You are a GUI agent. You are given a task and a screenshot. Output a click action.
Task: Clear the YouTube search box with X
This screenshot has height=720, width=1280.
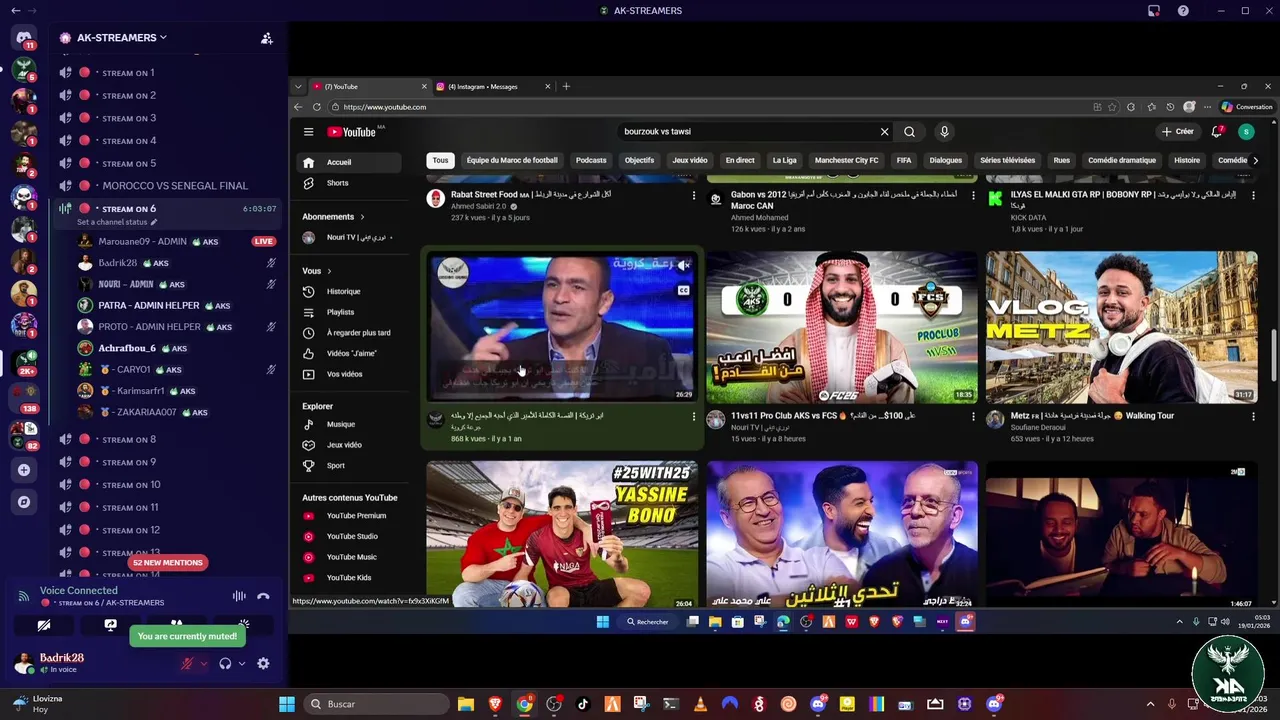tap(884, 132)
